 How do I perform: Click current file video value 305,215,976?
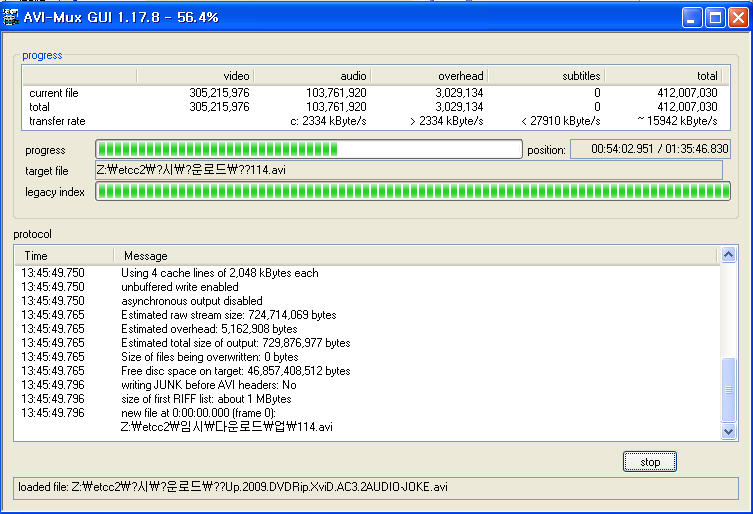pyautogui.click(x=219, y=93)
